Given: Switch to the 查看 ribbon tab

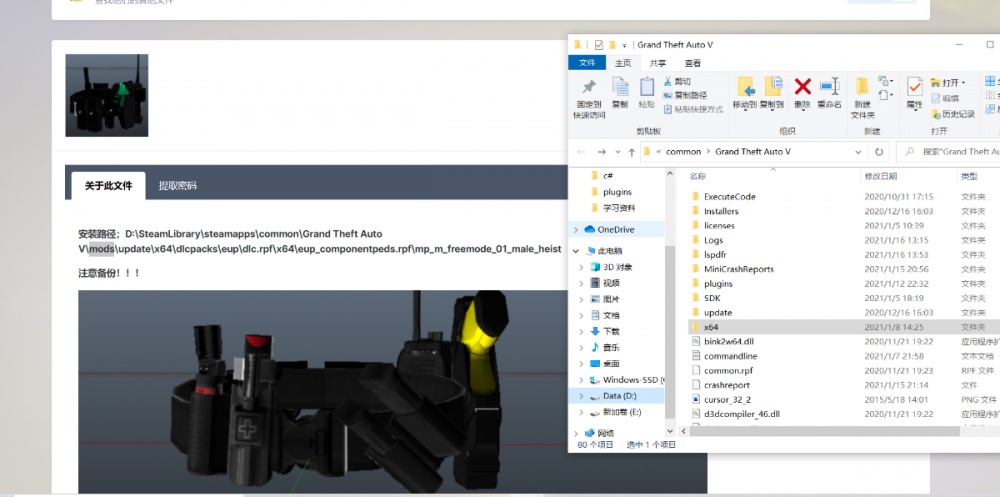Looking at the screenshot, I should [692, 63].
